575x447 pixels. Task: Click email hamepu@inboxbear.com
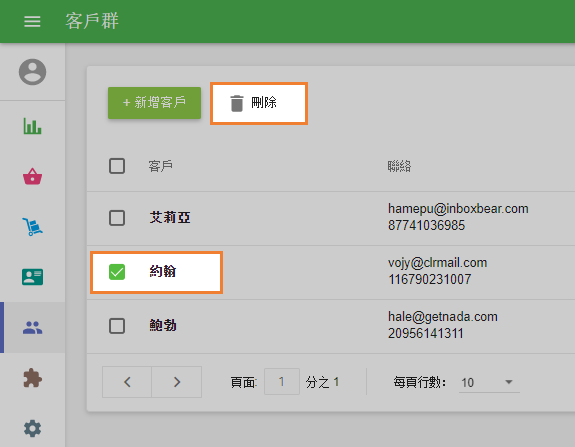coord(458,209)
